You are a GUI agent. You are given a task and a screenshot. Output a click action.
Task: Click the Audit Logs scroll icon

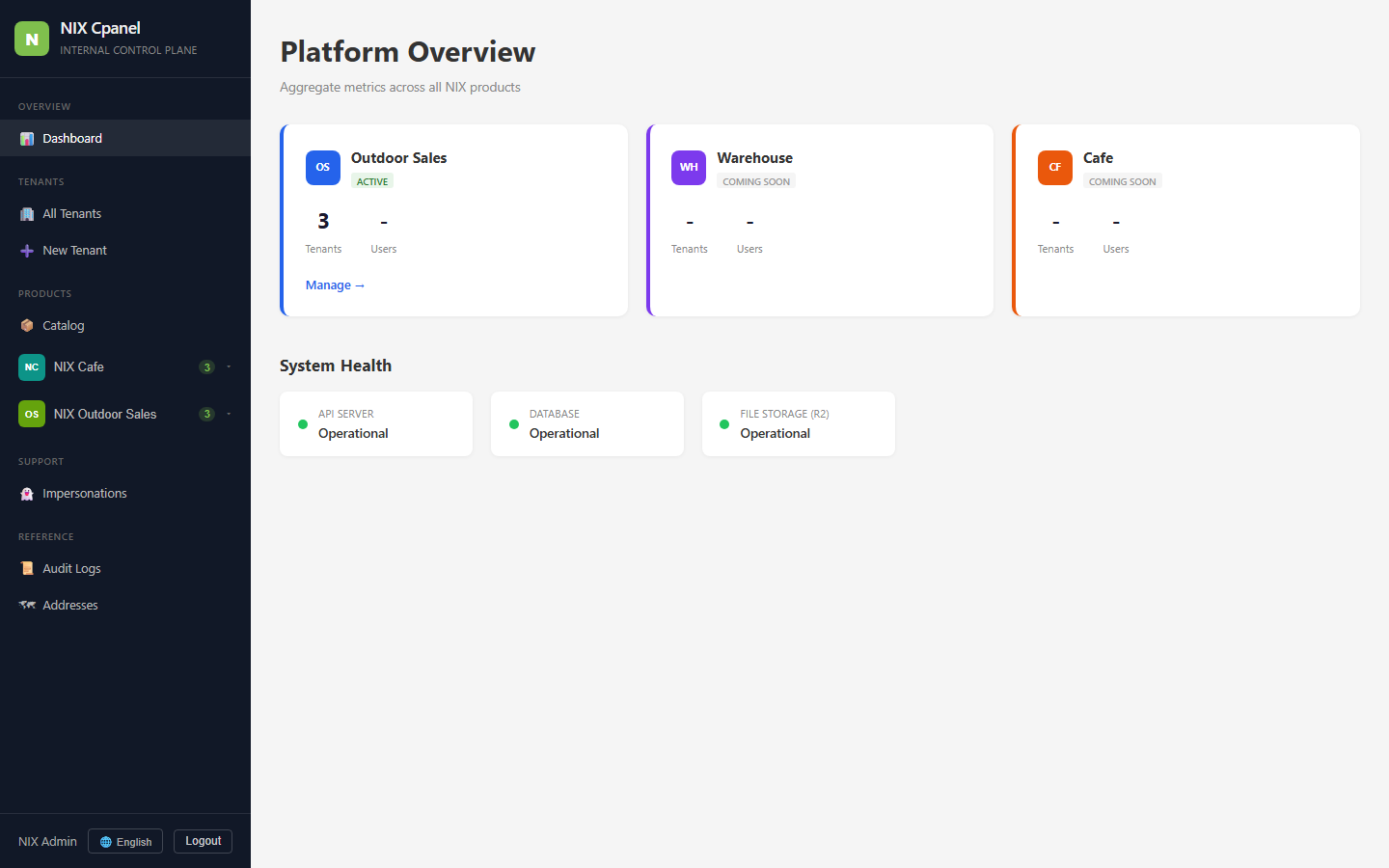click(x=27, y=569)
